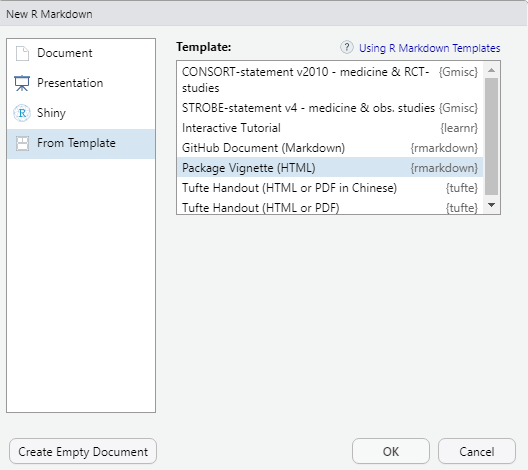Click the {learnr} package label
528x470 pixels.
coord(459,128)
